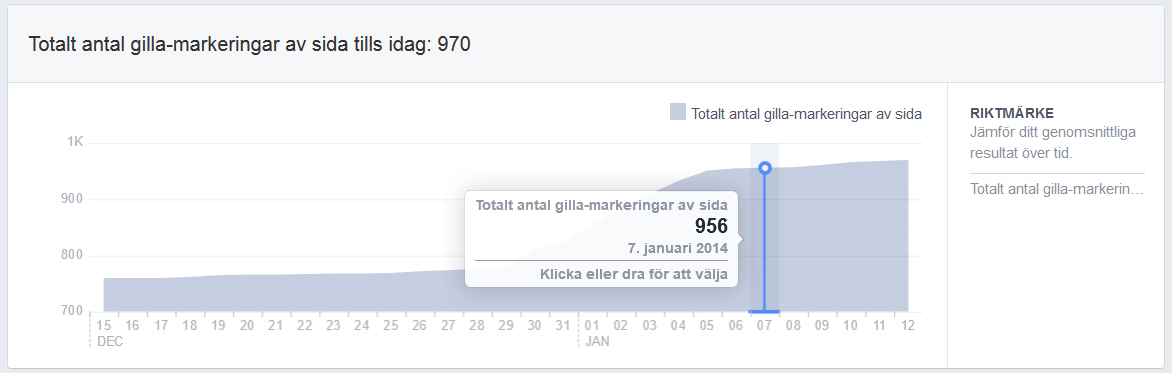Viewport: 1172px width, 373px height.
Task: Select date 25 on the timeline axis
Action: [x=391, y=326]
